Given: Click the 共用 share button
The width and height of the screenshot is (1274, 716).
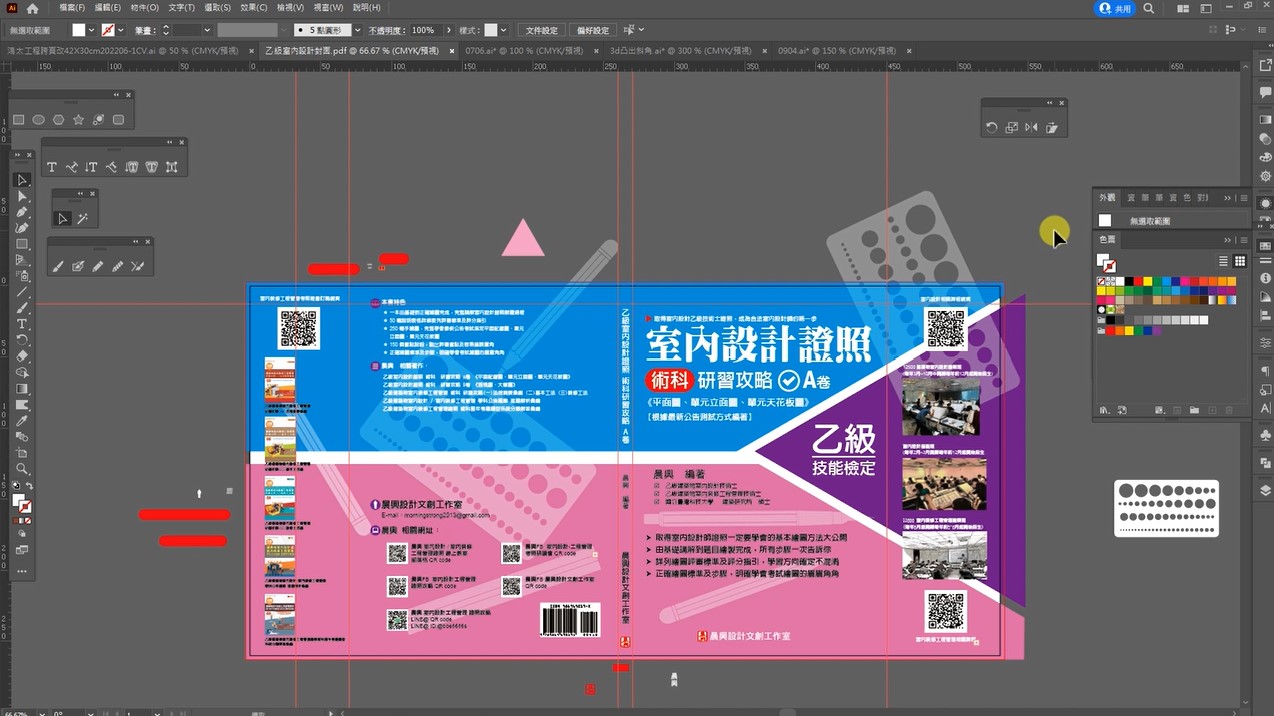Looking at the screenshot, I should click(1115, 8).
